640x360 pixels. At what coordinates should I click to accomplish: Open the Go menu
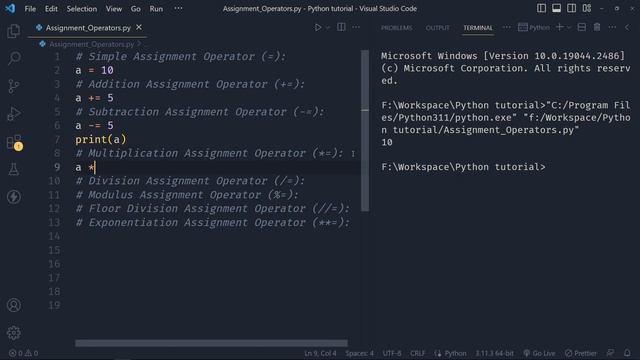(x=136, y=9)
